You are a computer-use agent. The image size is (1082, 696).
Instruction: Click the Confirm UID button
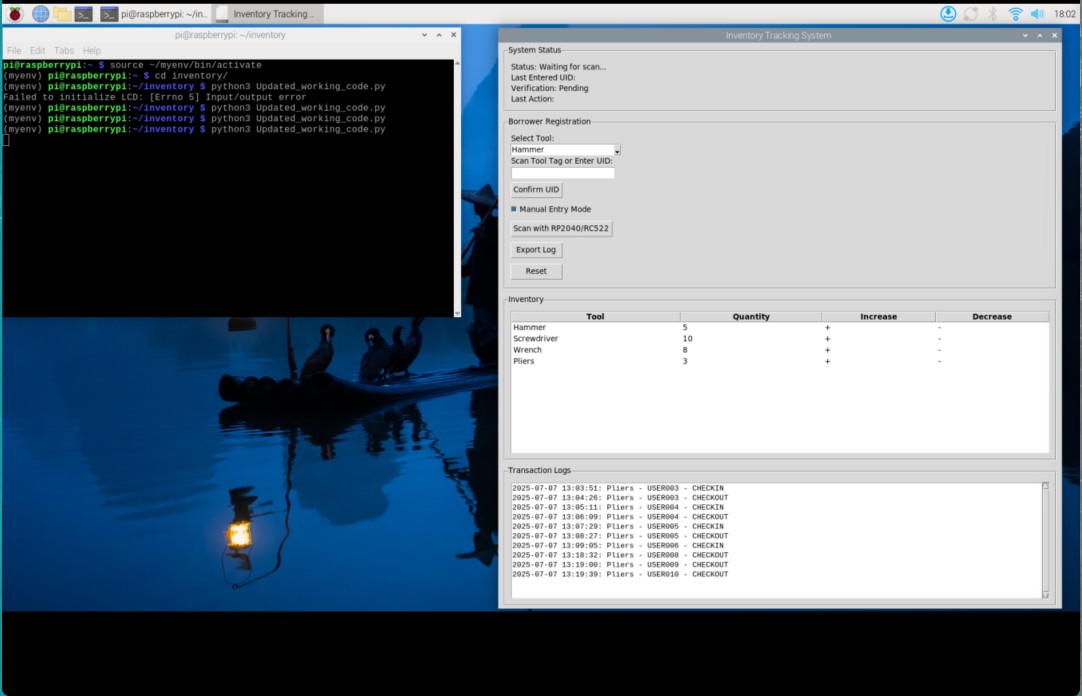[536, 190]
